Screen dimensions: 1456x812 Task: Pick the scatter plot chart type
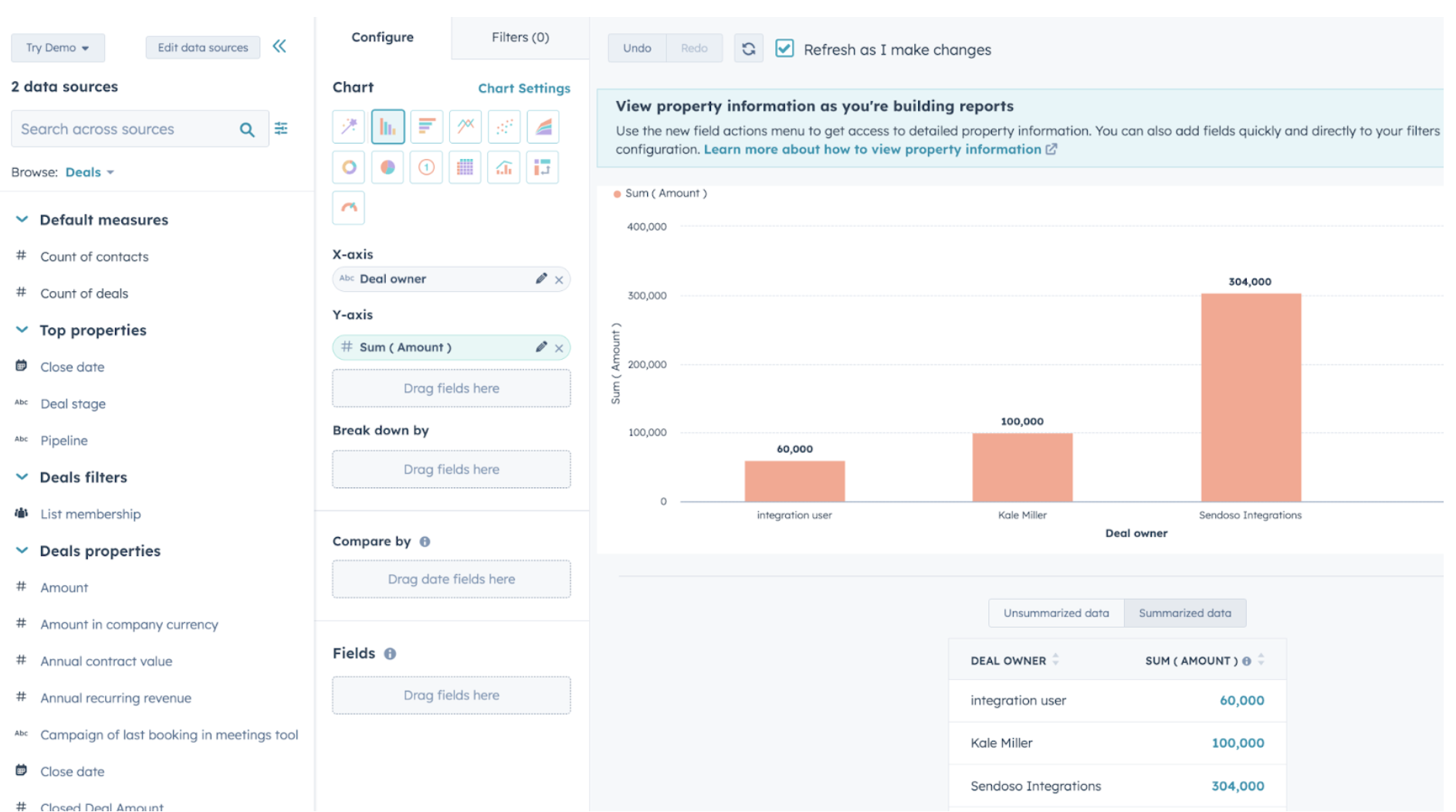pos(503,126)
